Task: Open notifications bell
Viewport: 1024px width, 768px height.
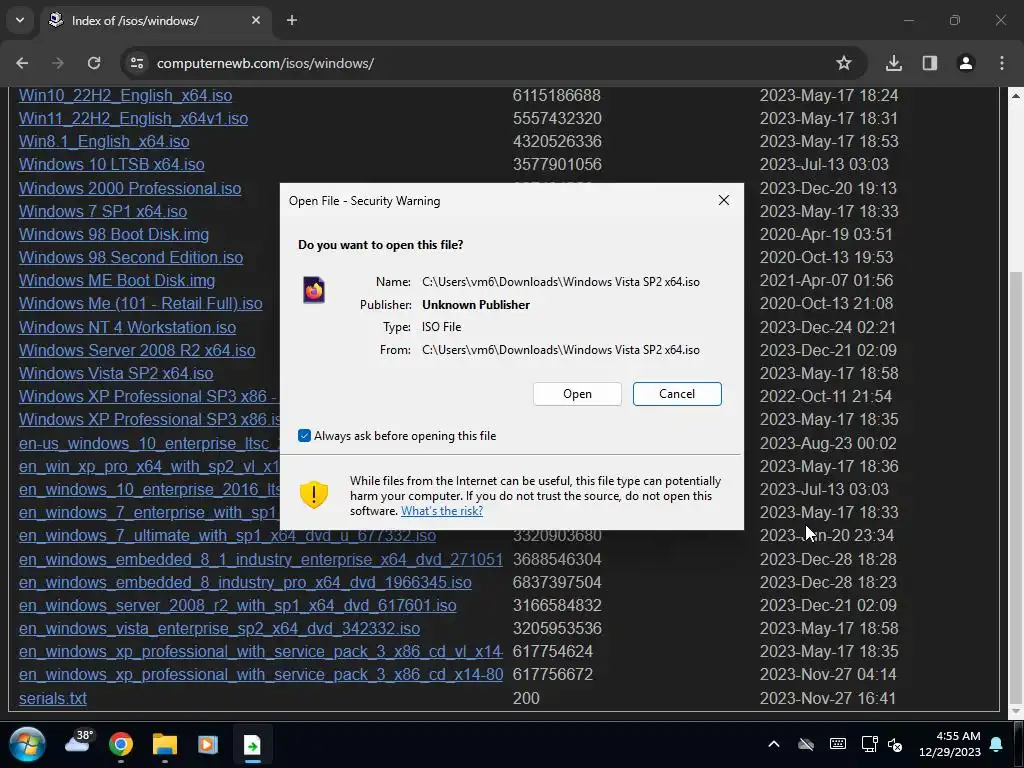Action: pyautogui.click(x=997, y=744)
